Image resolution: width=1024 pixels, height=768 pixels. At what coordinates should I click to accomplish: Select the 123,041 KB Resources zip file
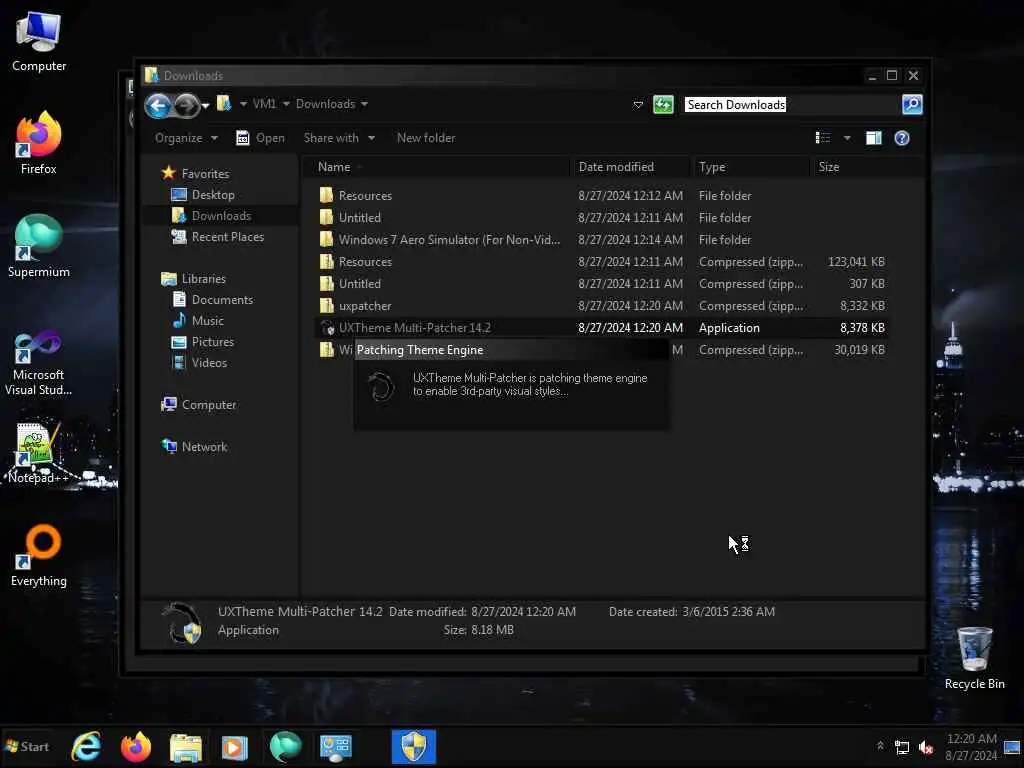click(x=601, y=262)
